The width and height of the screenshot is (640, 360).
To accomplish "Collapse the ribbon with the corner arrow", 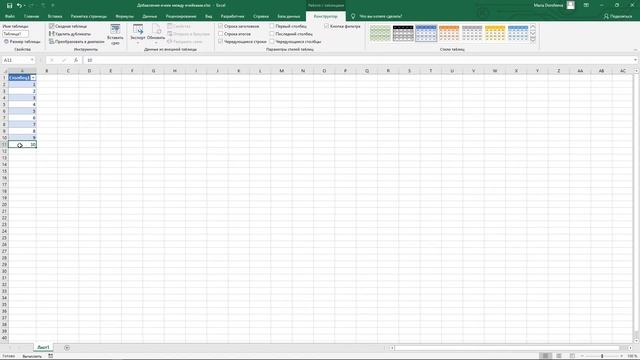I will (636, 50).
